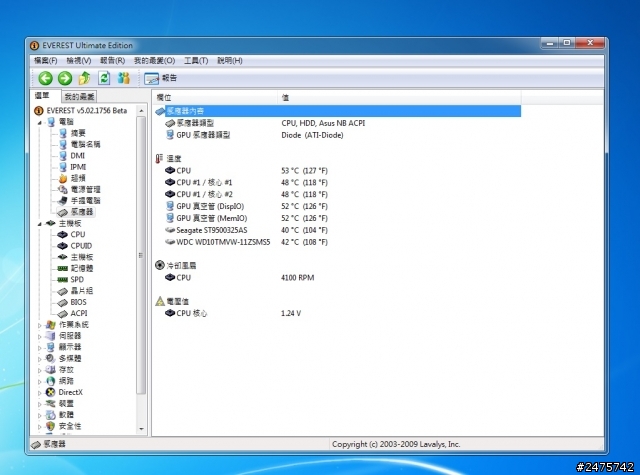Viewport: 640px width, 475px height.
Task: Select the CPU #1 / 核心 #2 row
Action: tap(338, 194)
